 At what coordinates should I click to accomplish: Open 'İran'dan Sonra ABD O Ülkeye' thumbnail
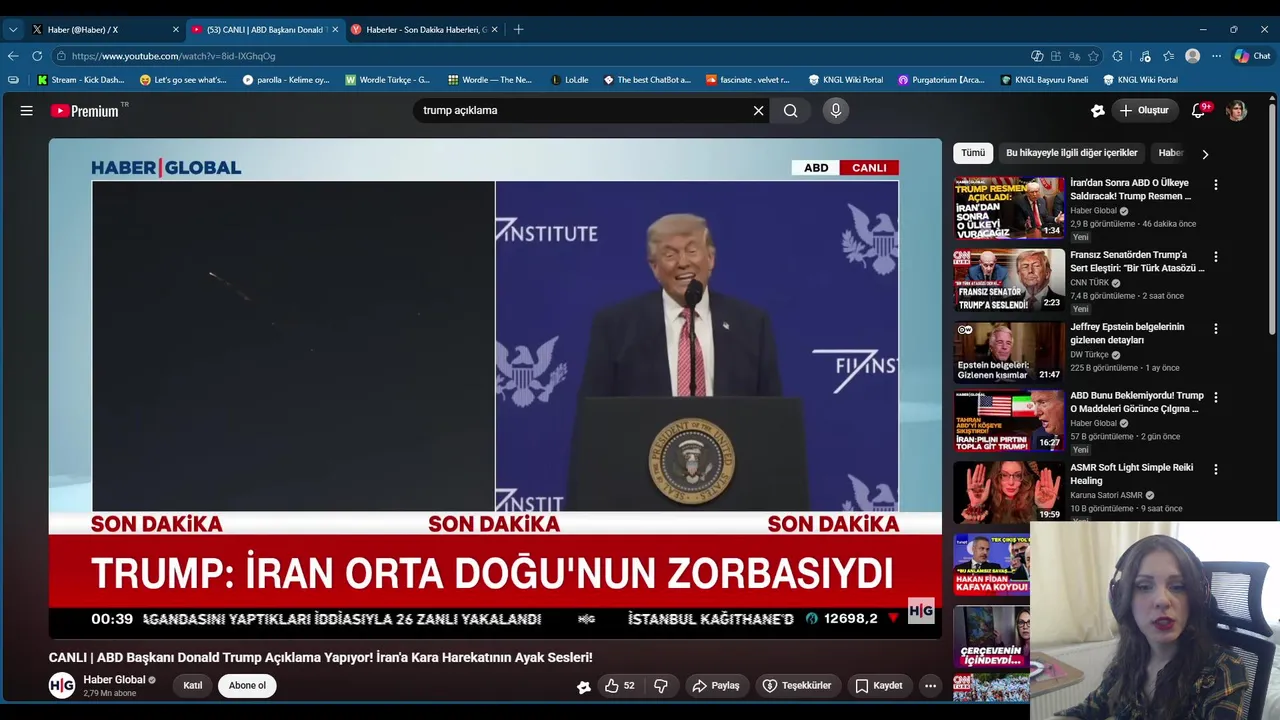pyautogui.click(x=1009, y=208)
